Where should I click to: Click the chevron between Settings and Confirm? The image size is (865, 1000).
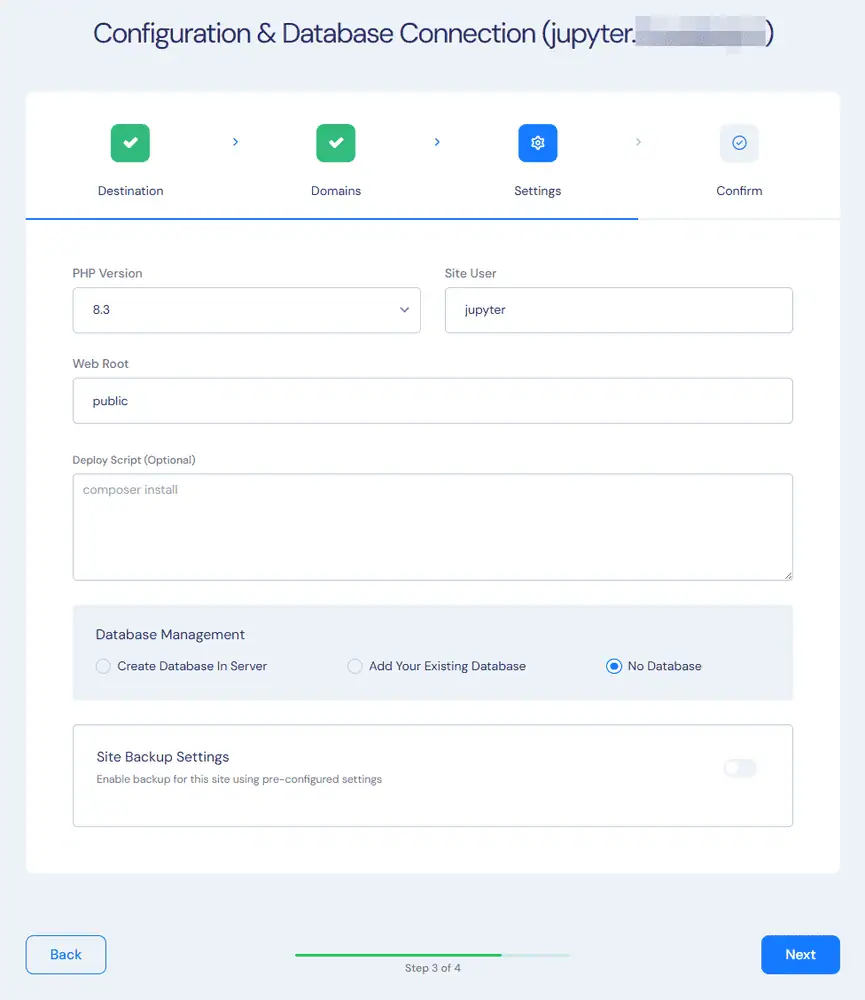click(638, 142)
